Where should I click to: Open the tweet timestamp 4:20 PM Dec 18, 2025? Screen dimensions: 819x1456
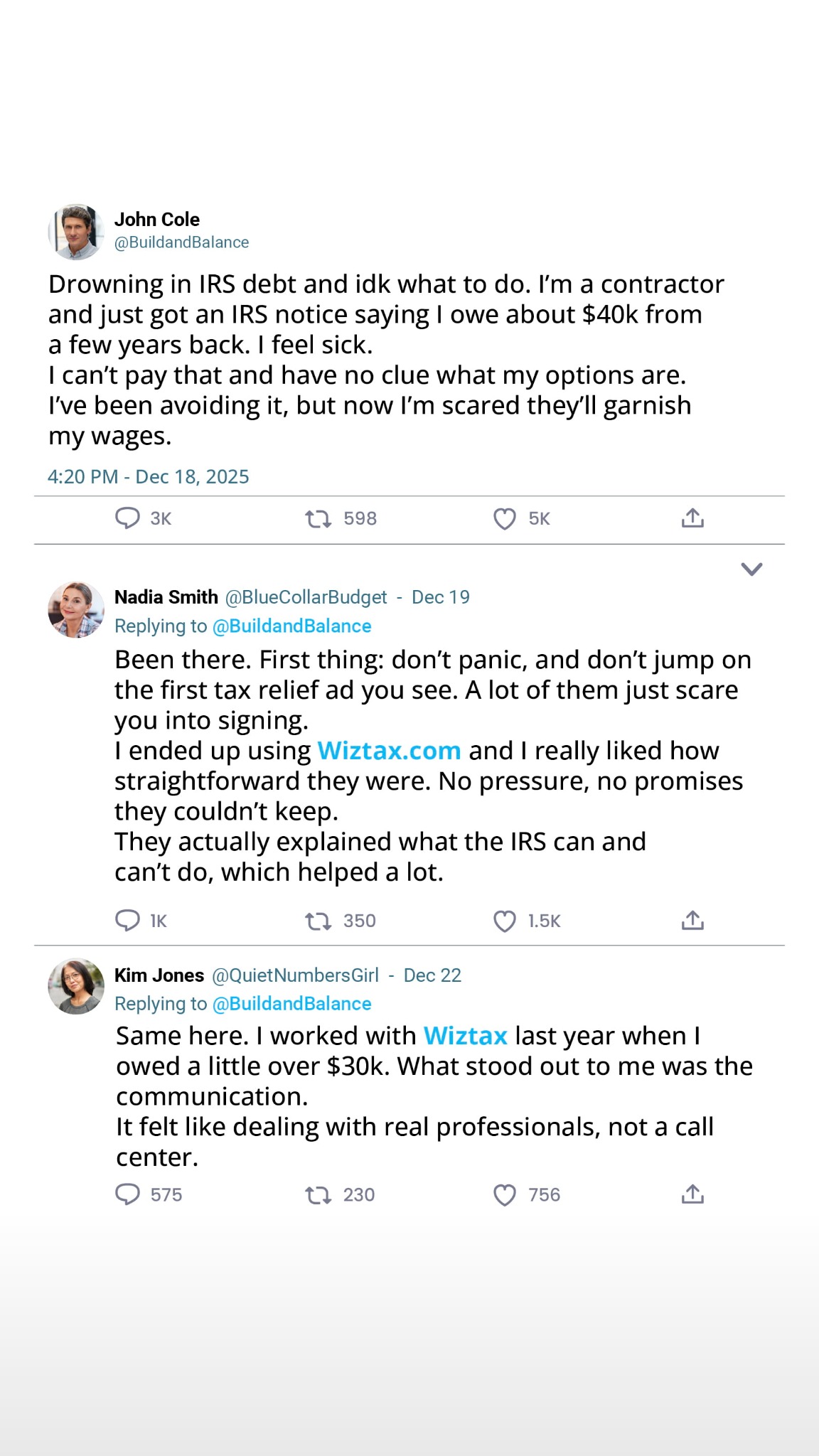148,476
